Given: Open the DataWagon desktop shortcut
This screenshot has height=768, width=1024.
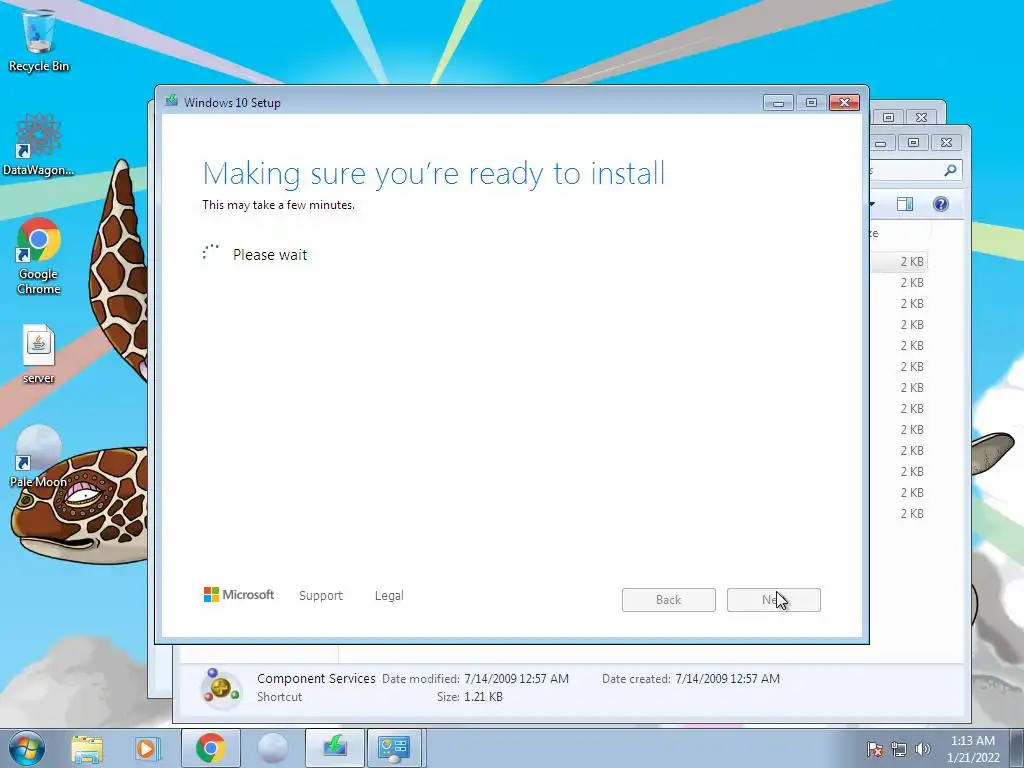Looking at the screenshot, I should (39, 145).
